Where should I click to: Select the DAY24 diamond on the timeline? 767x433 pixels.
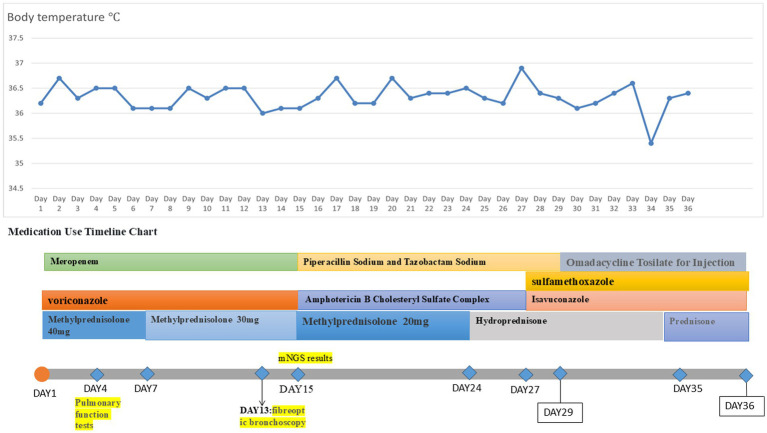click(x=469, y=372)
